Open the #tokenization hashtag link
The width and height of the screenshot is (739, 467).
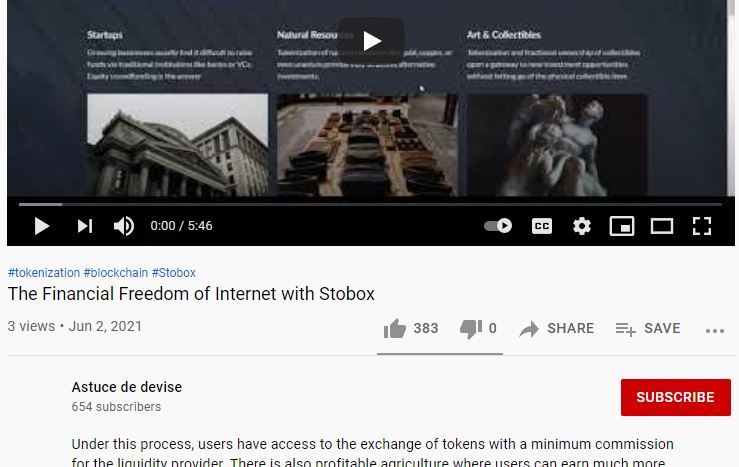[44, 273]
